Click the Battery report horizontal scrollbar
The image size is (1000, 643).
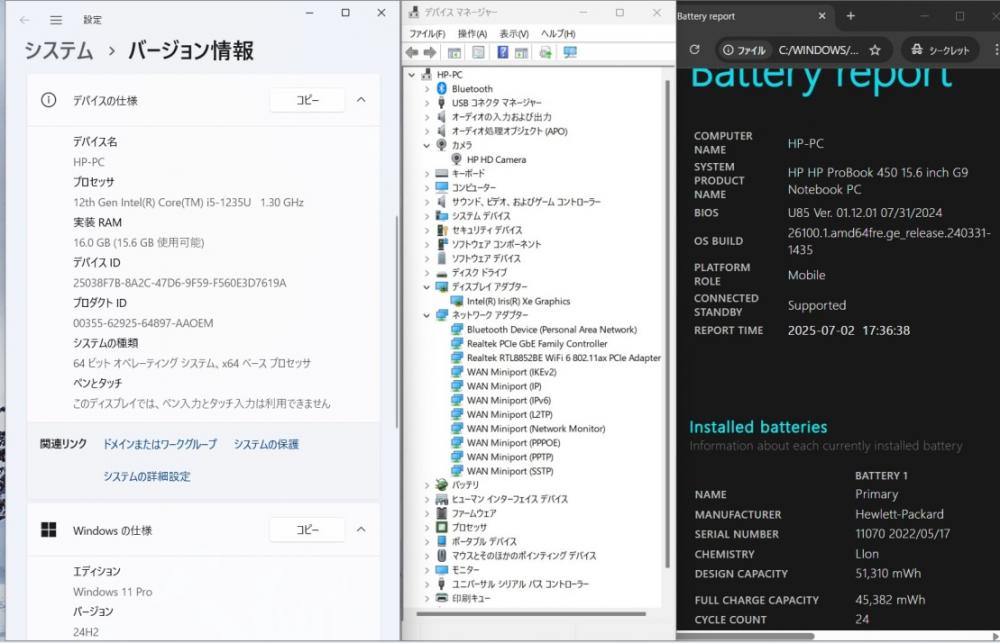coord(745,636)
